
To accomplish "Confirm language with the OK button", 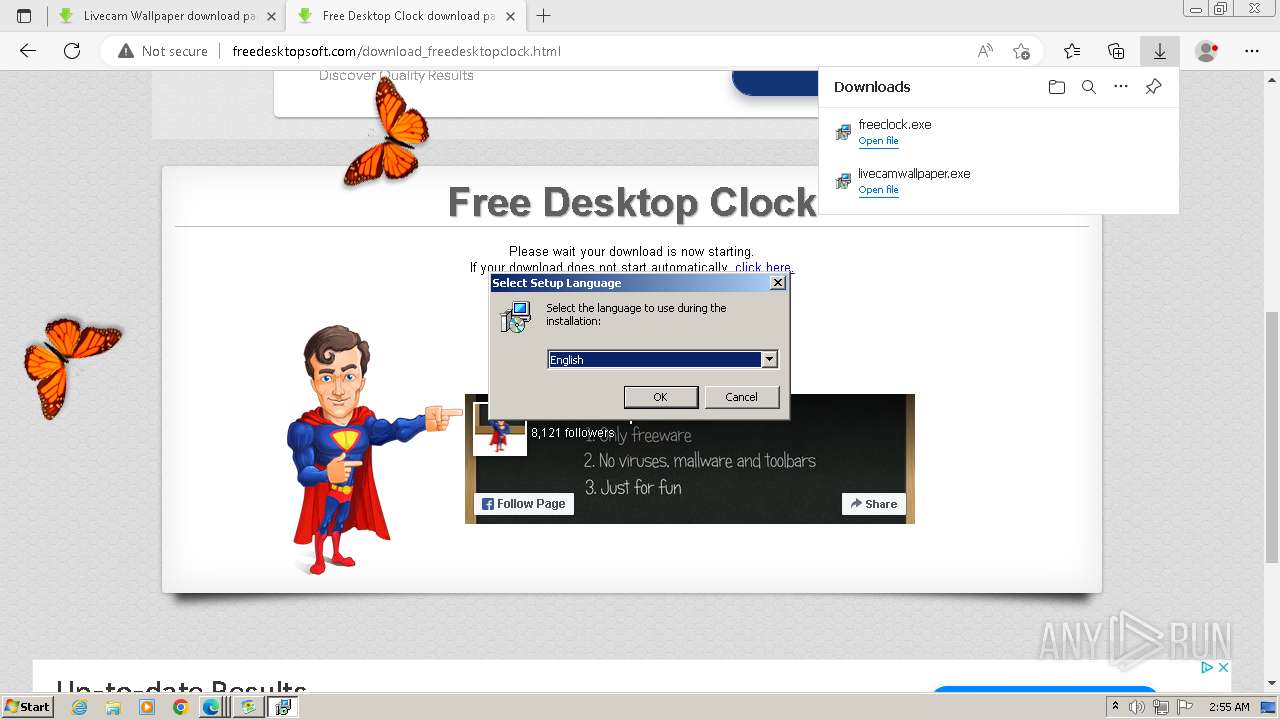I will pyautogui.click(x=660, y=397).
